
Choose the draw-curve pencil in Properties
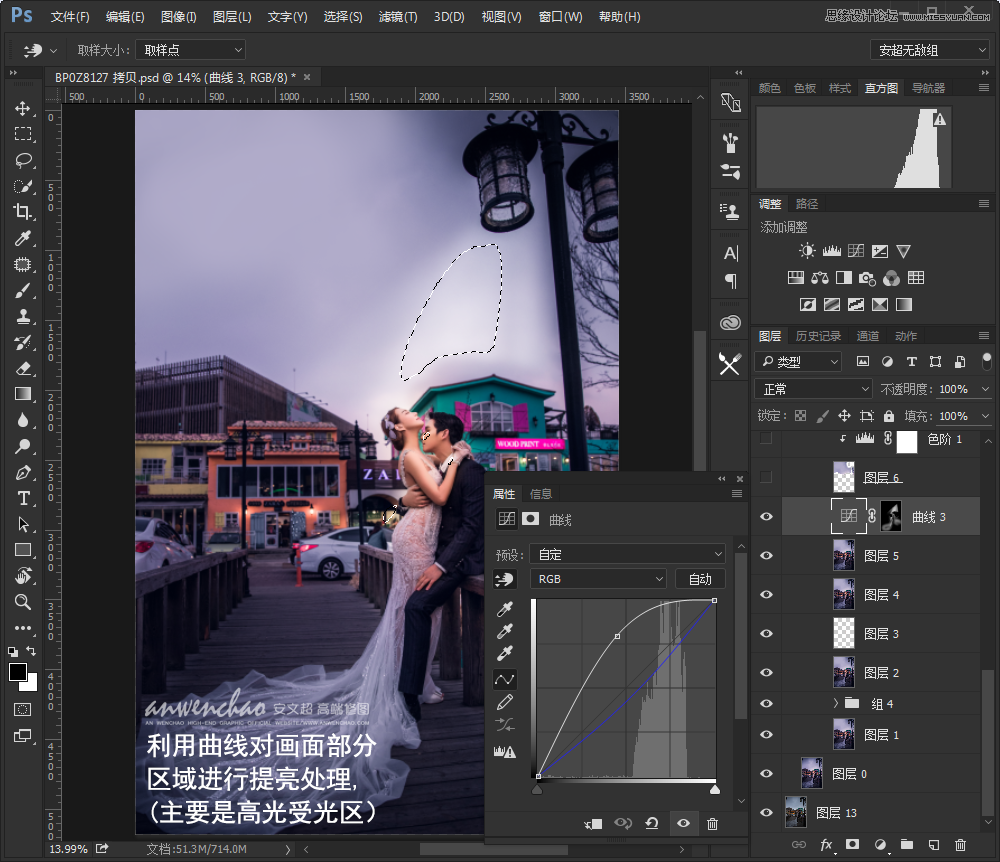pyautogui.click(x=504, y=702)
